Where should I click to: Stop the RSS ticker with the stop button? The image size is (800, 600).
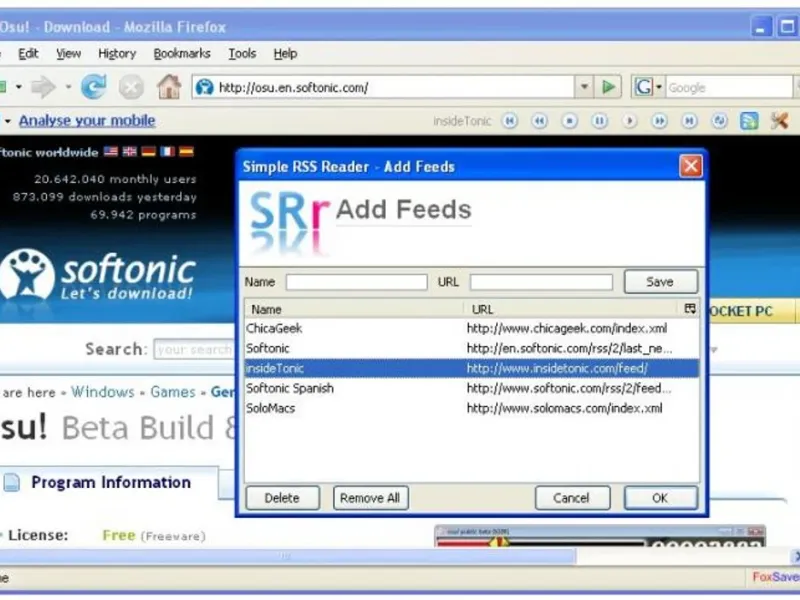coord(569,121)
